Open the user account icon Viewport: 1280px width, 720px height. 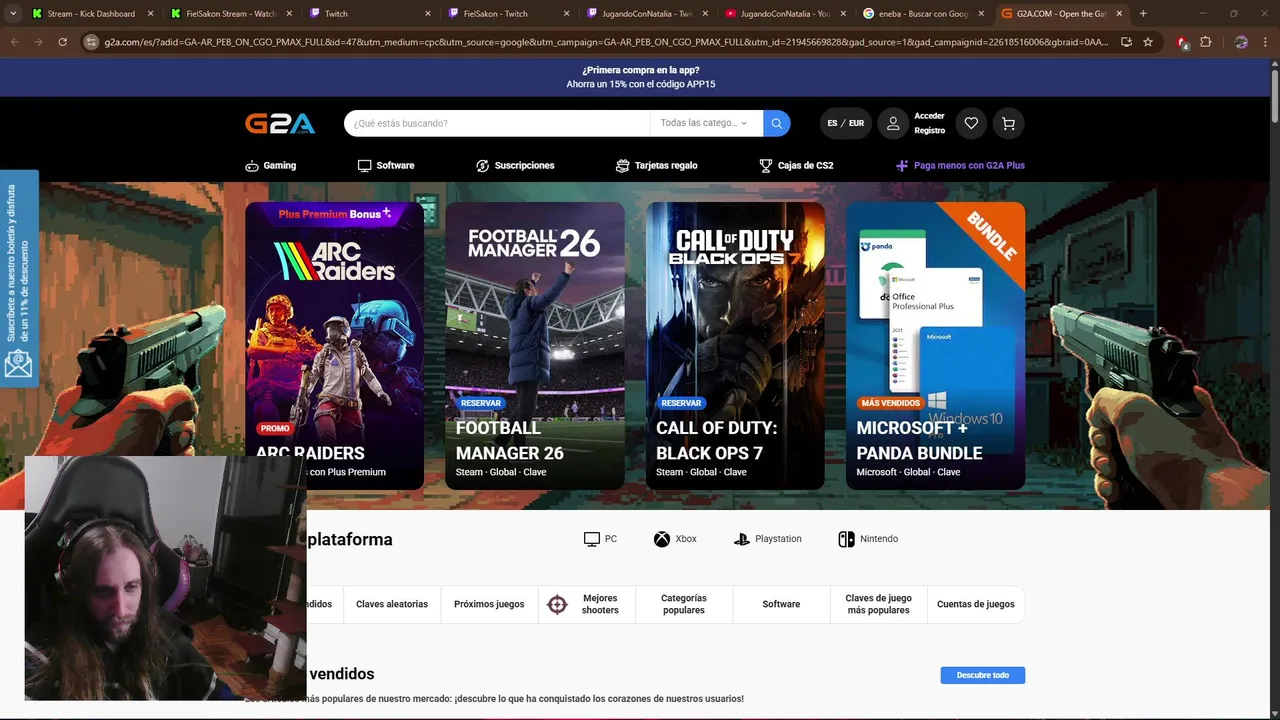coord(893,123)
